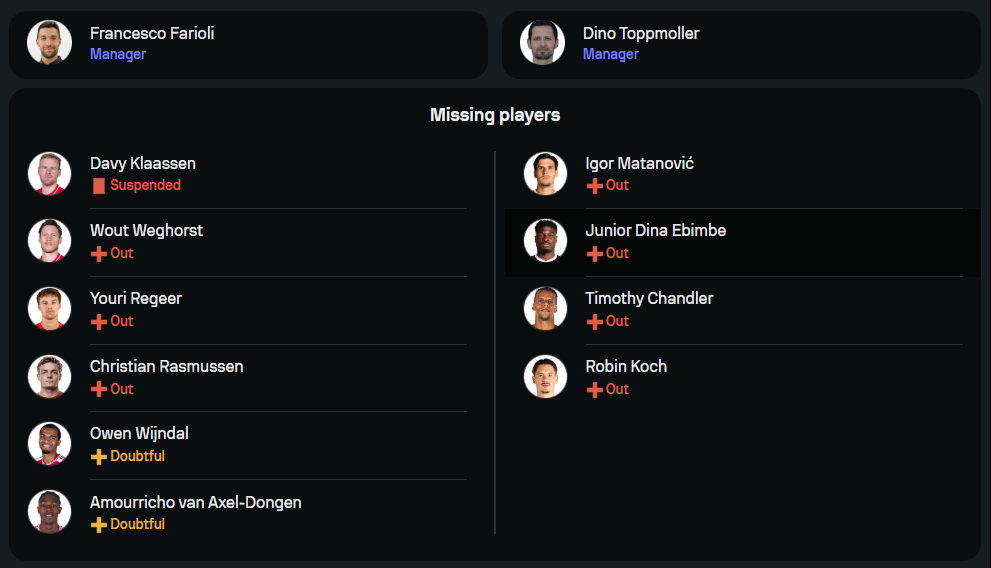The image size is (991, 568).
Task: Click Junior Dina Ebimbe's player avatar
Action: point(545,240)
